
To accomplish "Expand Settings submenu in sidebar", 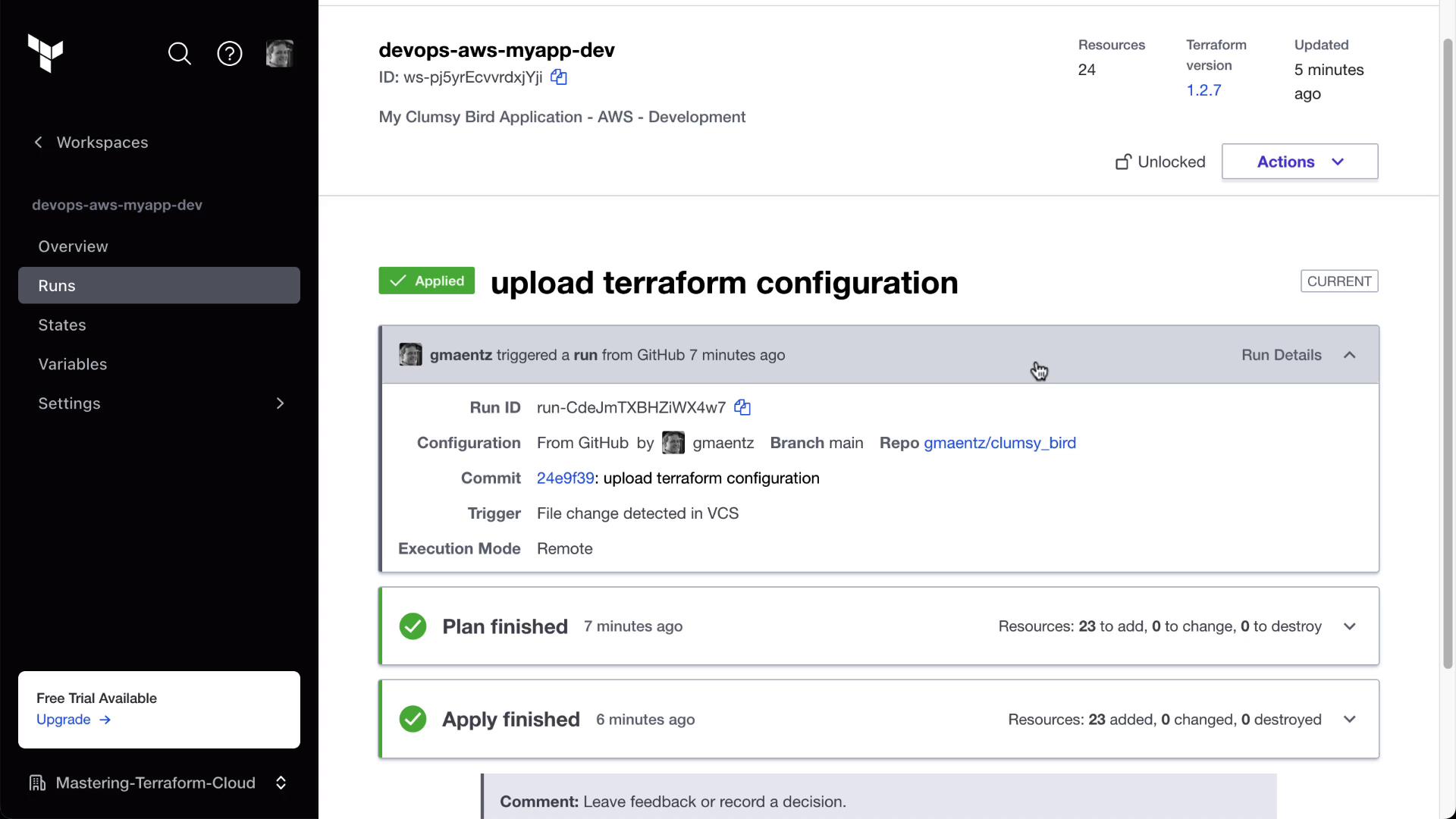I will tap(280, 403).
